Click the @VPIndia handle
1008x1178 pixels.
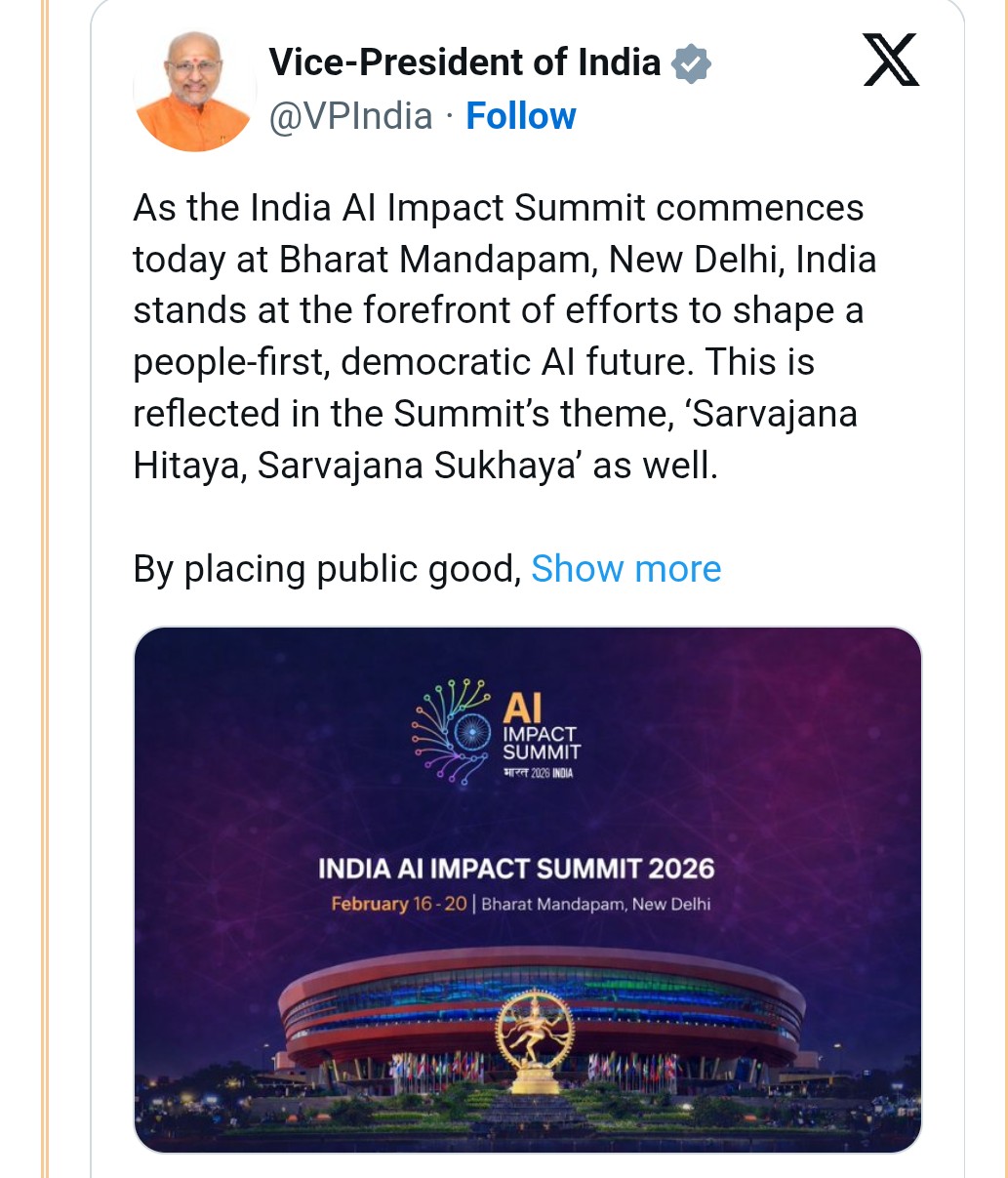350,116
